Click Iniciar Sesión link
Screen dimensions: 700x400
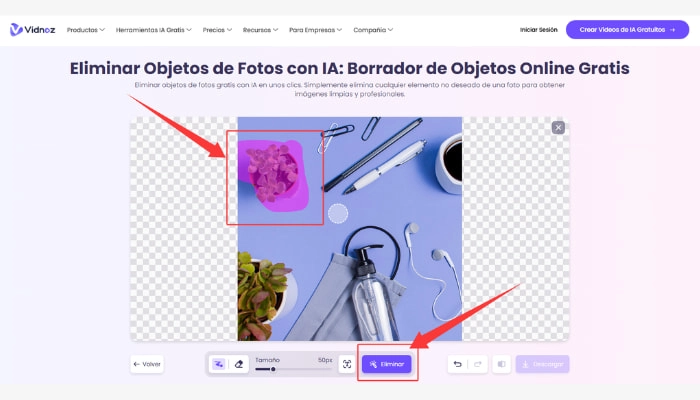point(538,30)
